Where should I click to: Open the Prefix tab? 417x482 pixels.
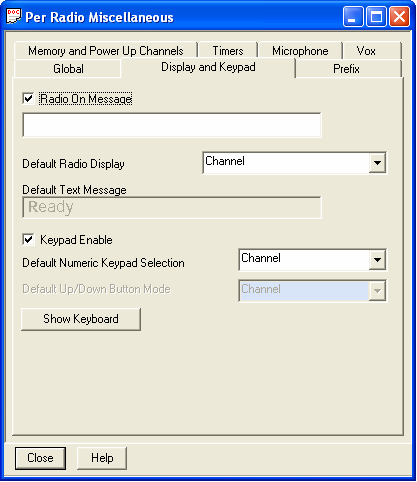tap(346, 69)
